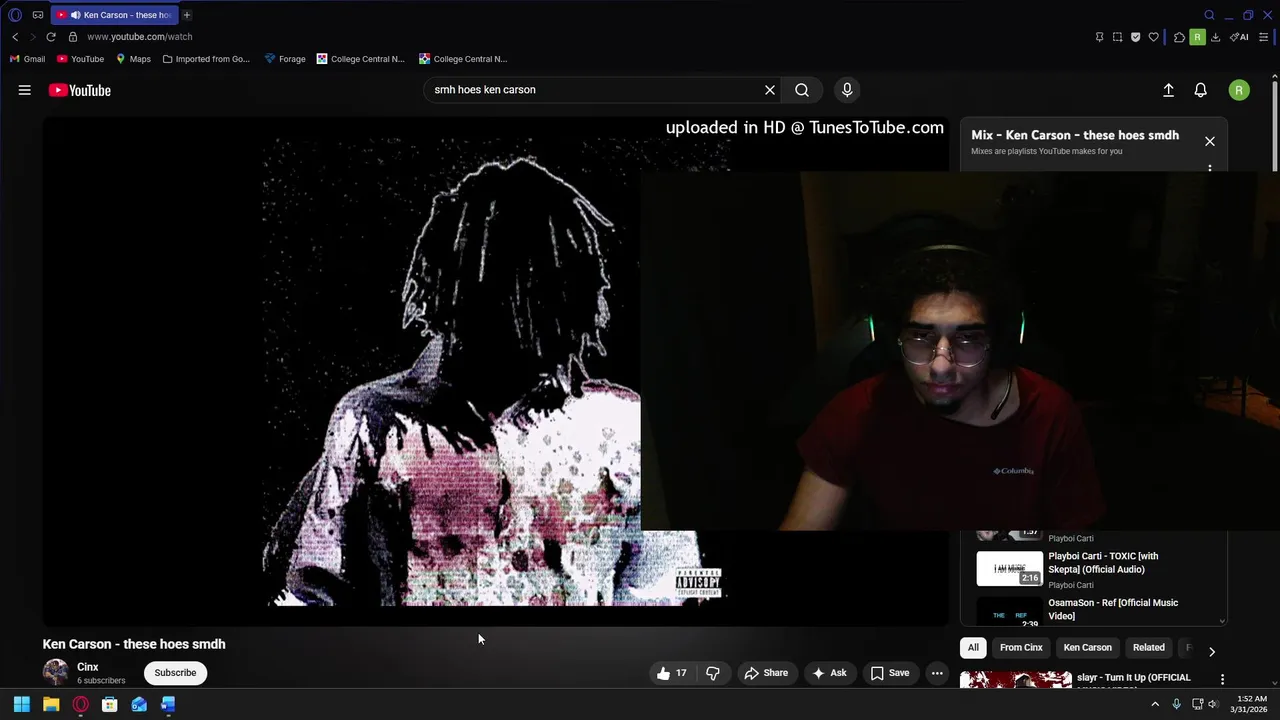The height and width of the screenshot is (720, 1280).
Task: Open the Easy setup sliders menu
Action: pyautogui.click(x=1263, y=37)
